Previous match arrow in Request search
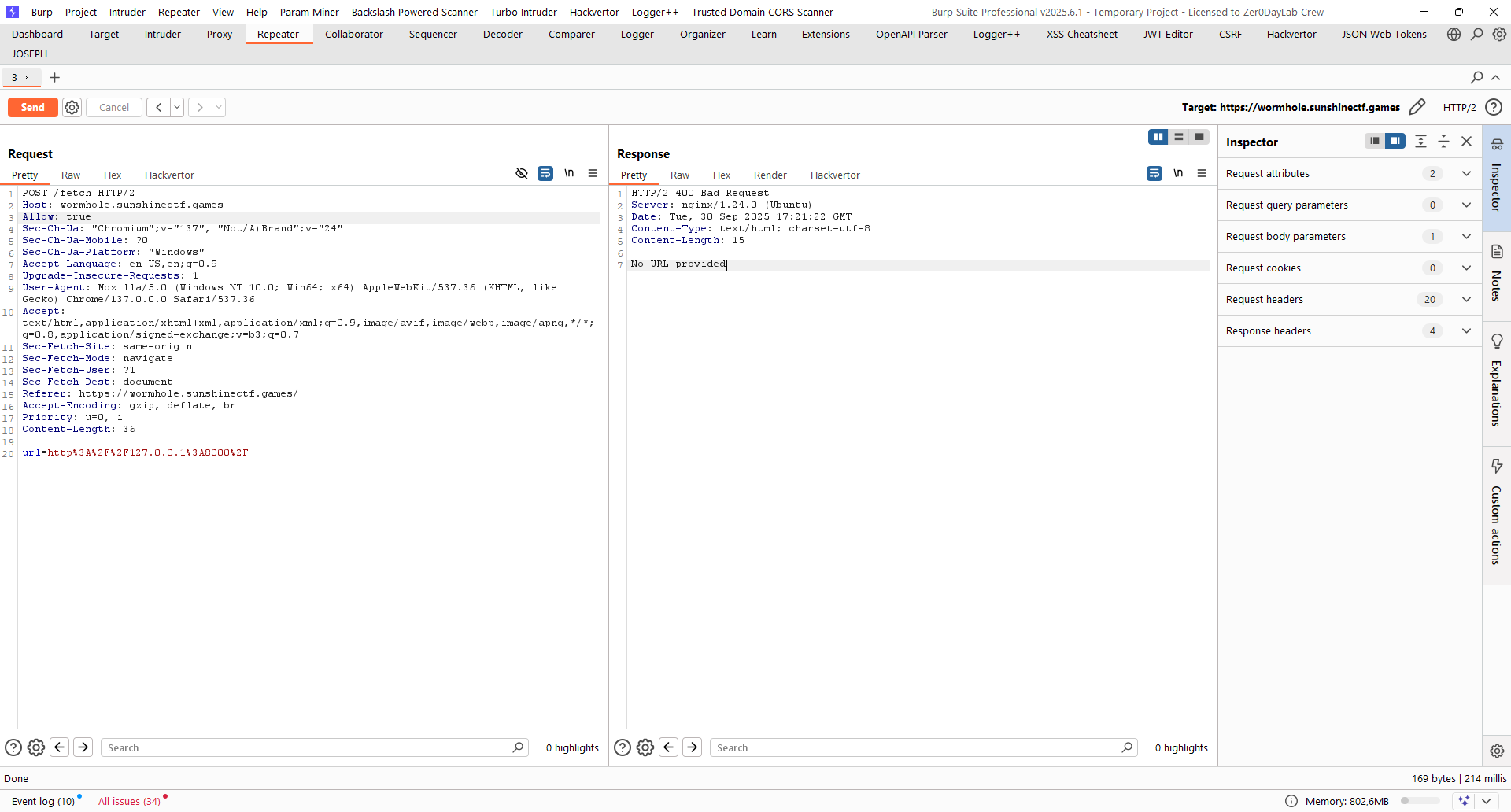The width and height of the screenshot is (1511, 812). [60, 747]
